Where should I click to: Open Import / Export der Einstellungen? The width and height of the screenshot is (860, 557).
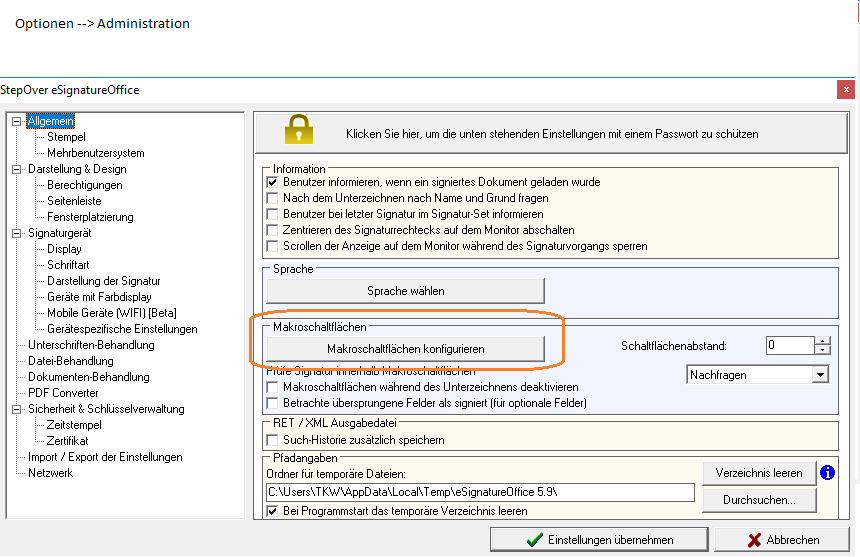click(105, 457)
